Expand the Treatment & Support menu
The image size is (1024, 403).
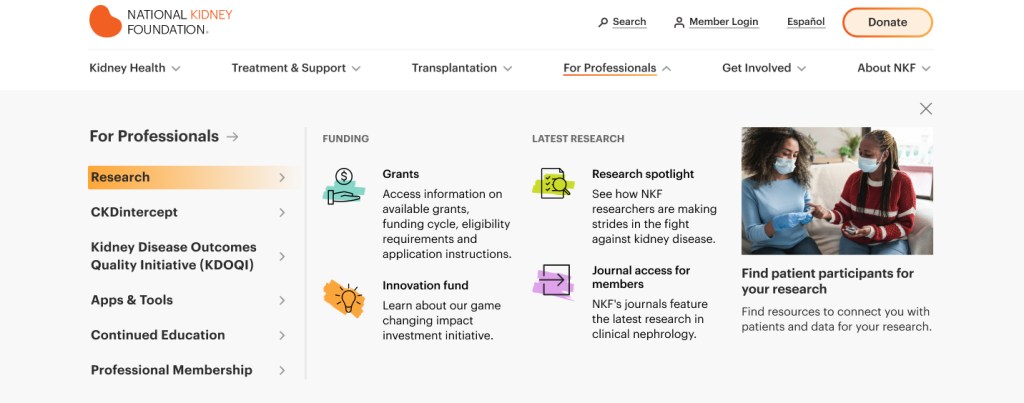click(x=296, y=68)
